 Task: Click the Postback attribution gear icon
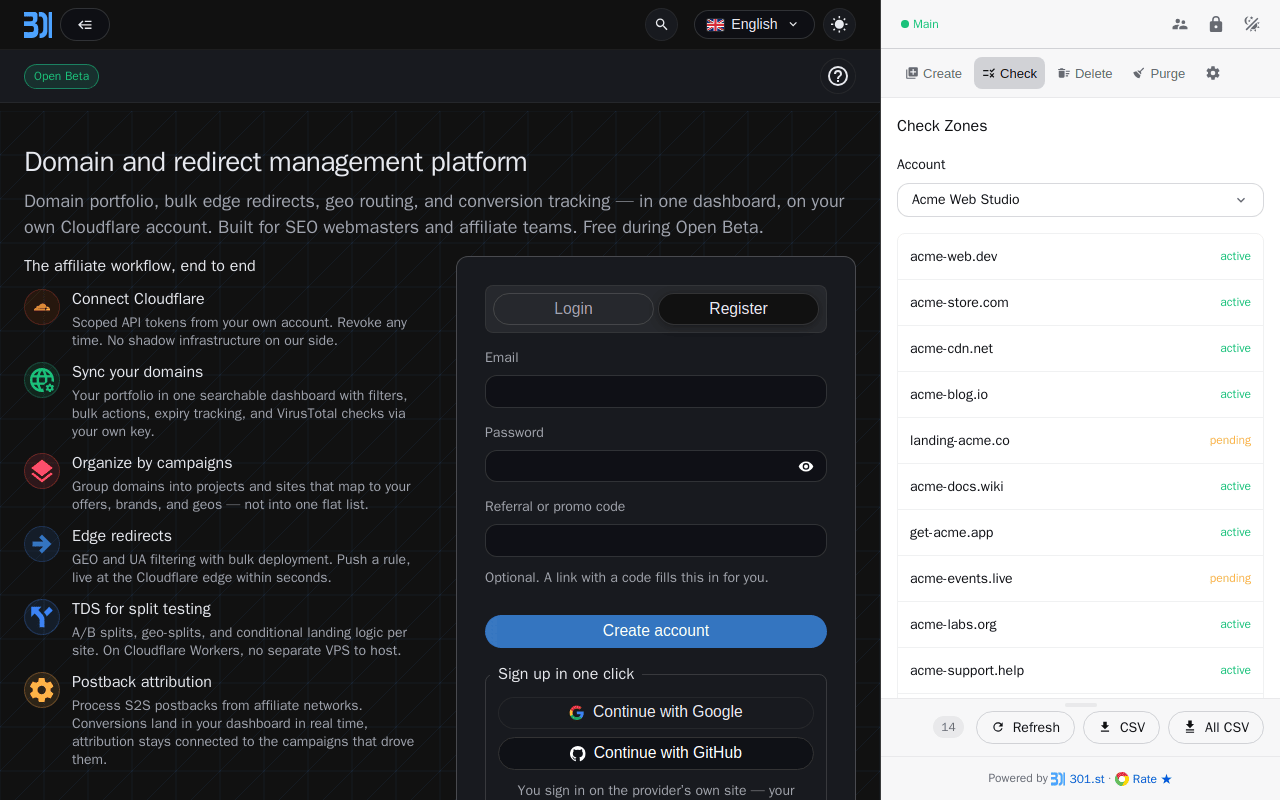coord(42,690)
